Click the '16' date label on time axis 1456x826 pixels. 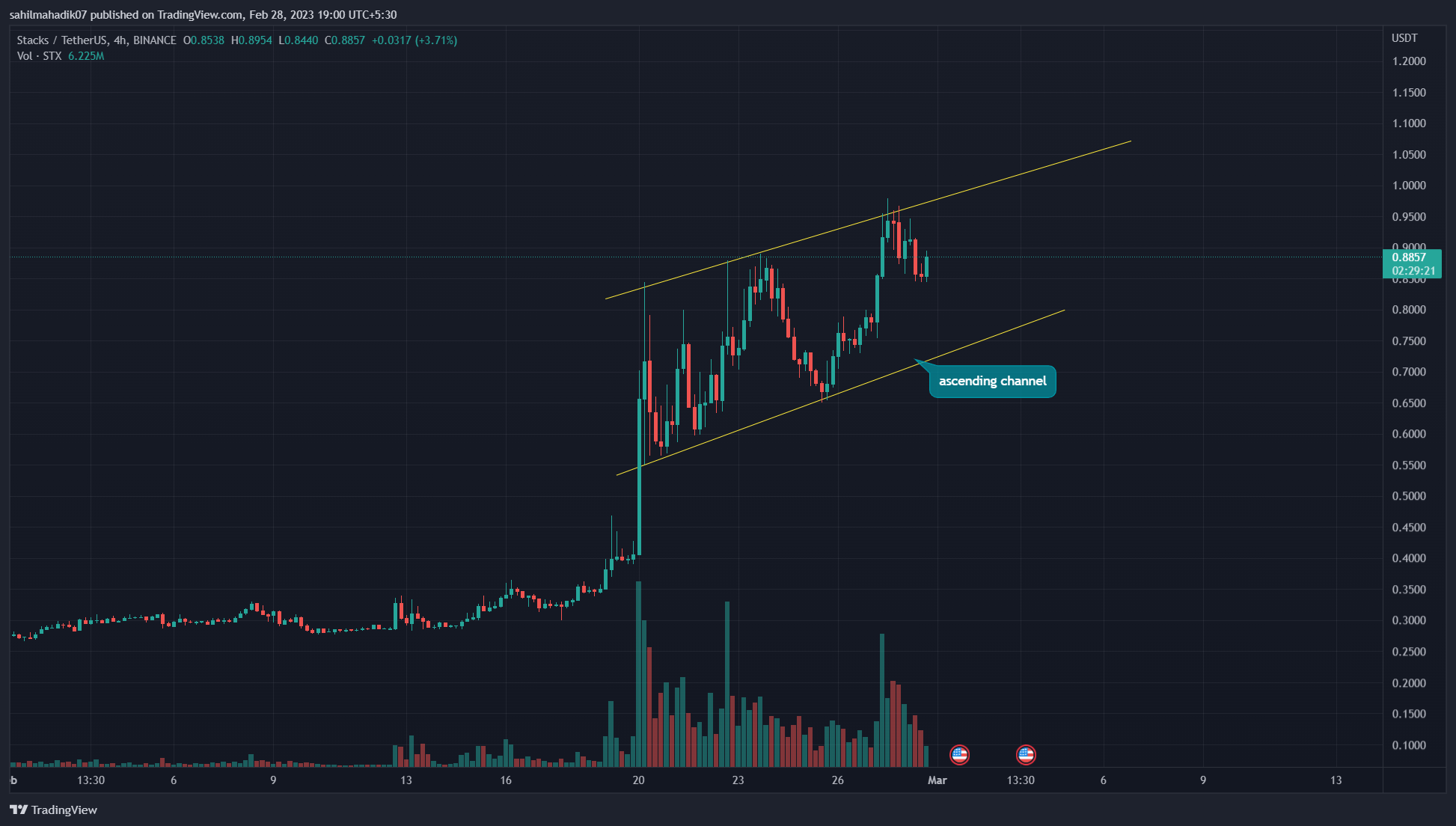(506, 780)
